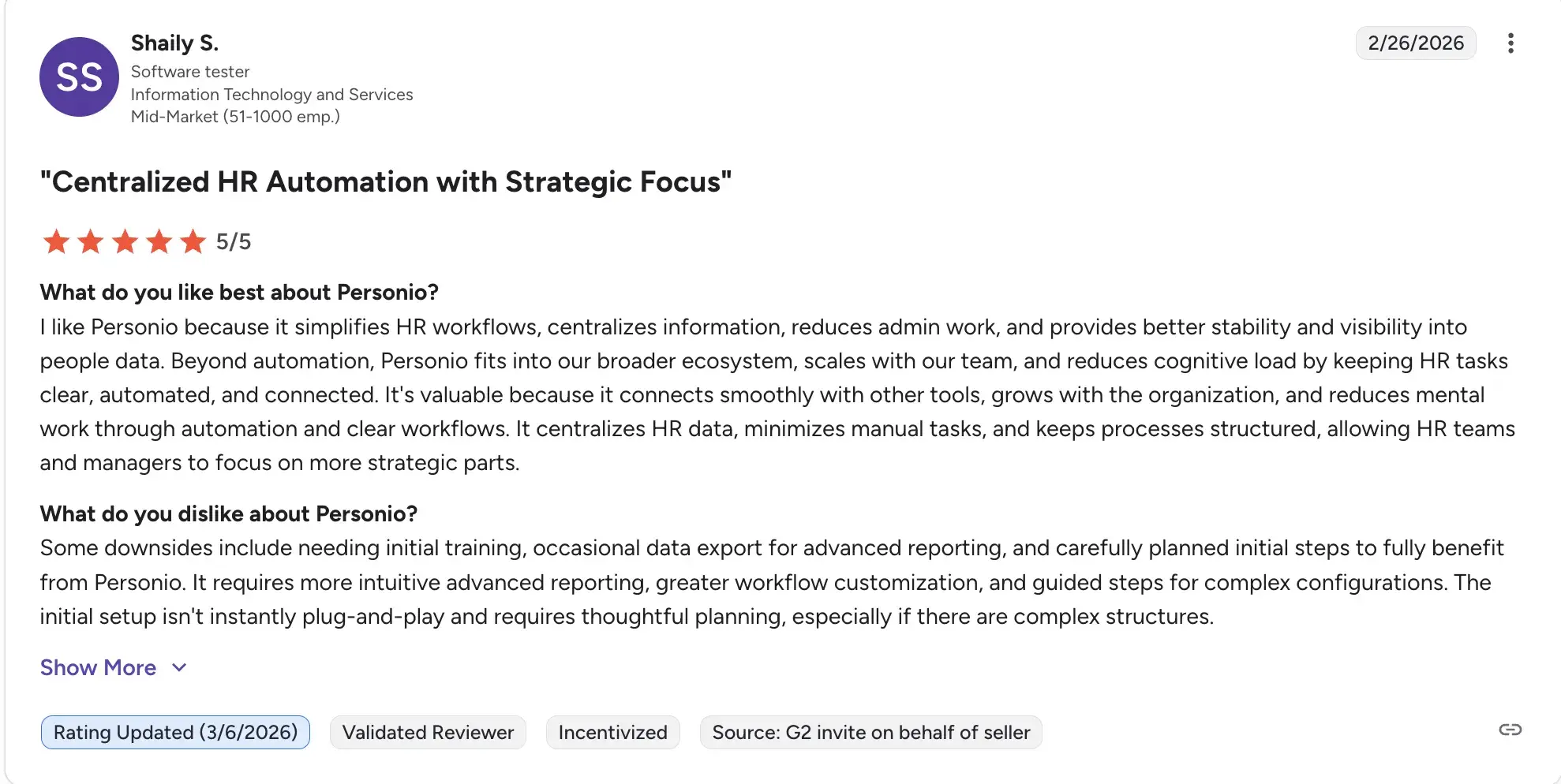Click the Validated Reviewer badge
The image size is (1561, 784).
428,733
